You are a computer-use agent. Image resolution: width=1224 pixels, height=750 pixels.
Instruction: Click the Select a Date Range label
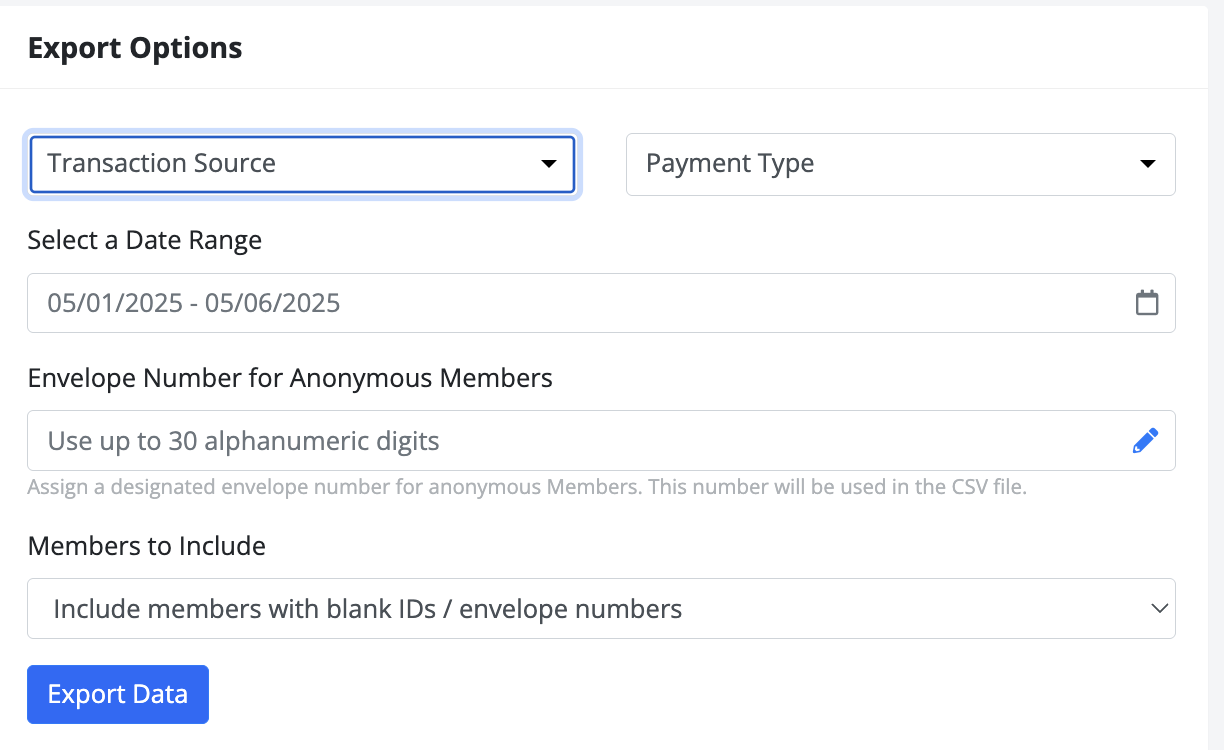click(x=145, y=241)
